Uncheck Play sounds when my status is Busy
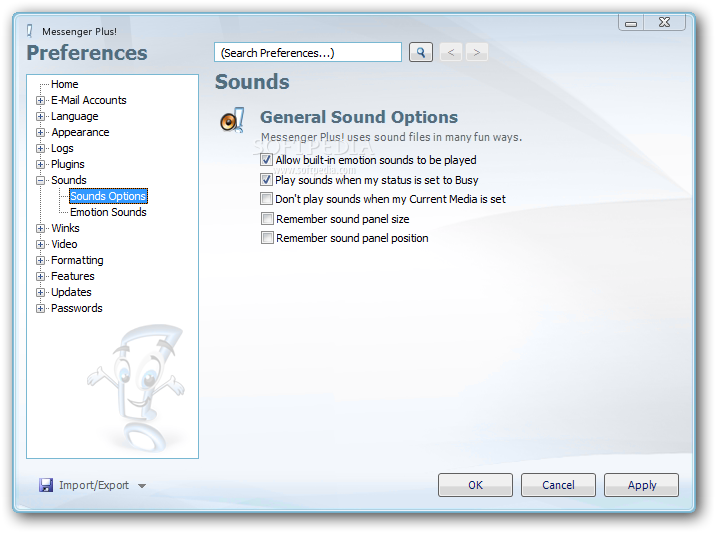716x533 pixels. pos(266,179)
